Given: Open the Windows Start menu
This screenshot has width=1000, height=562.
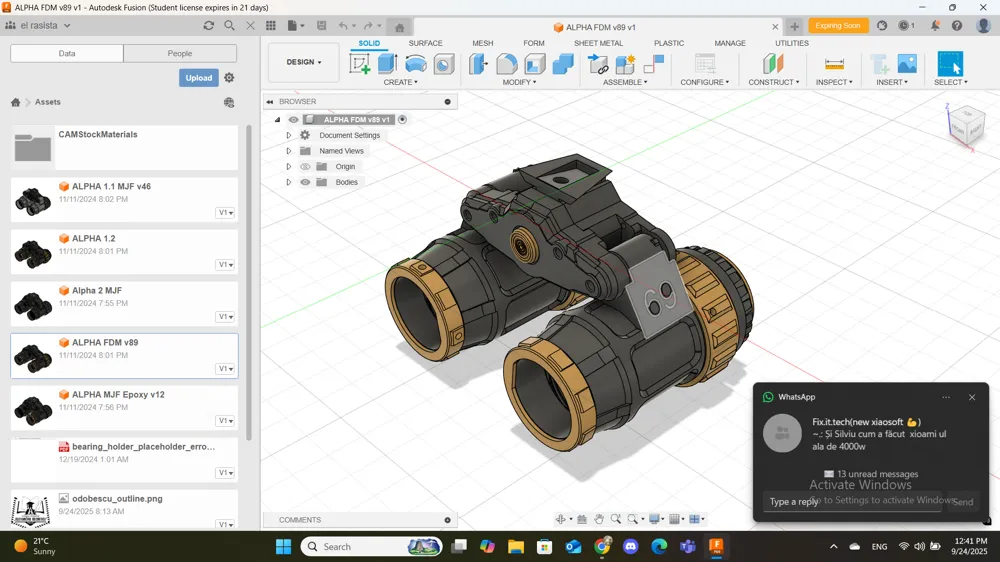Looking at the screenshot, I should tap(283, 547).
